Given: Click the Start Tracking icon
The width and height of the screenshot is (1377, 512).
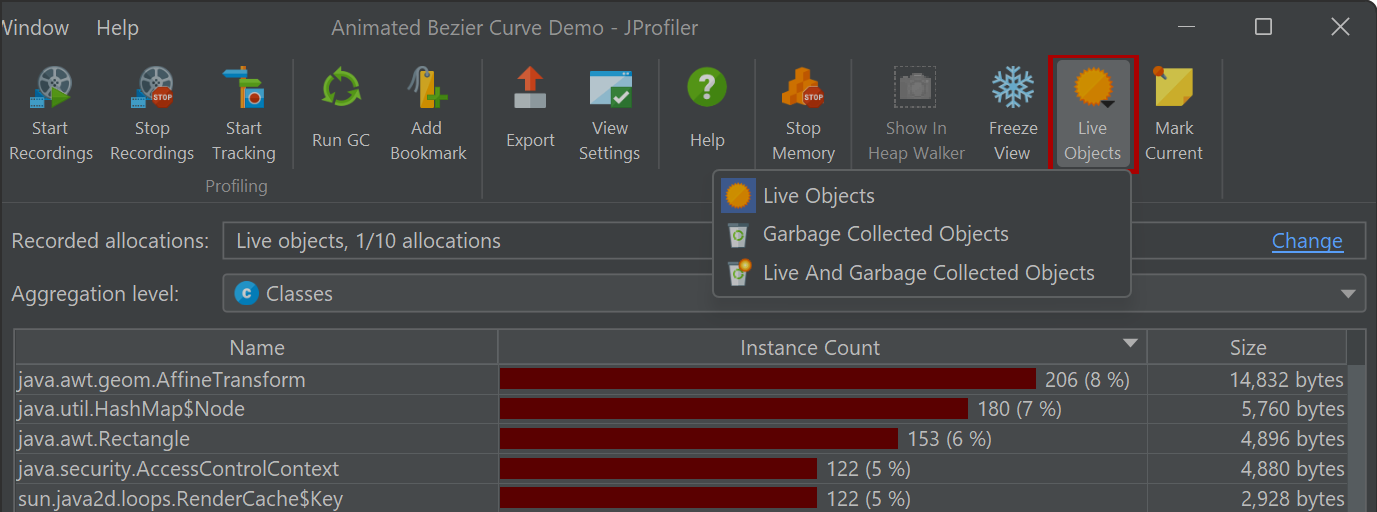Looking at the screenshot, I should pyautogui.click(x=243, y=90).
